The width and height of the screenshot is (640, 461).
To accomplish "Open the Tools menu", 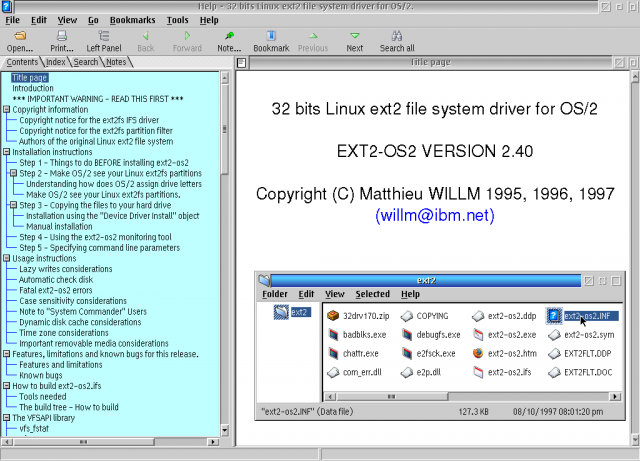I will point(177,20).
